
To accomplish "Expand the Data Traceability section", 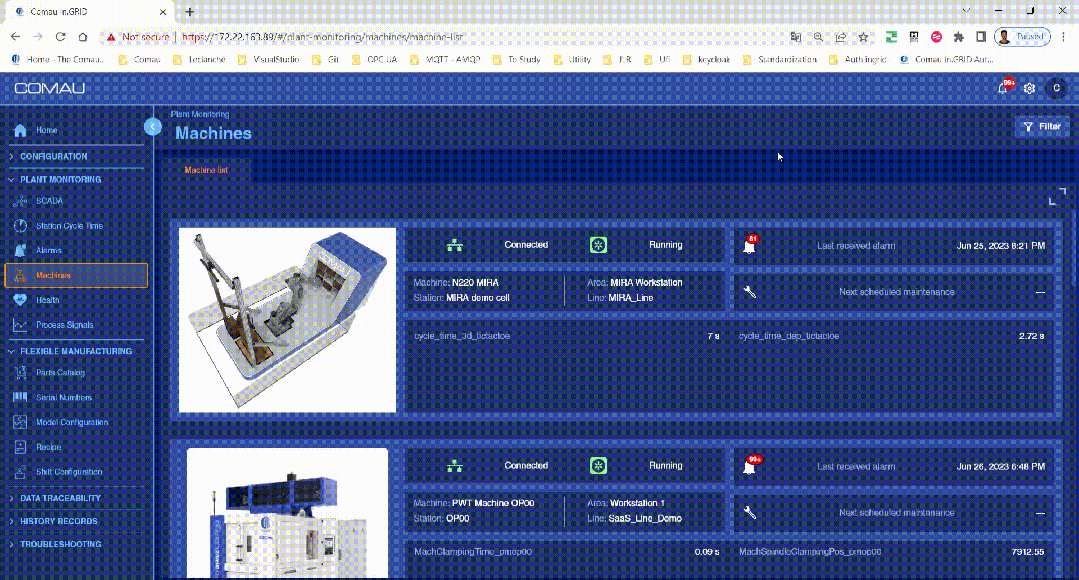I will point(60,497).
